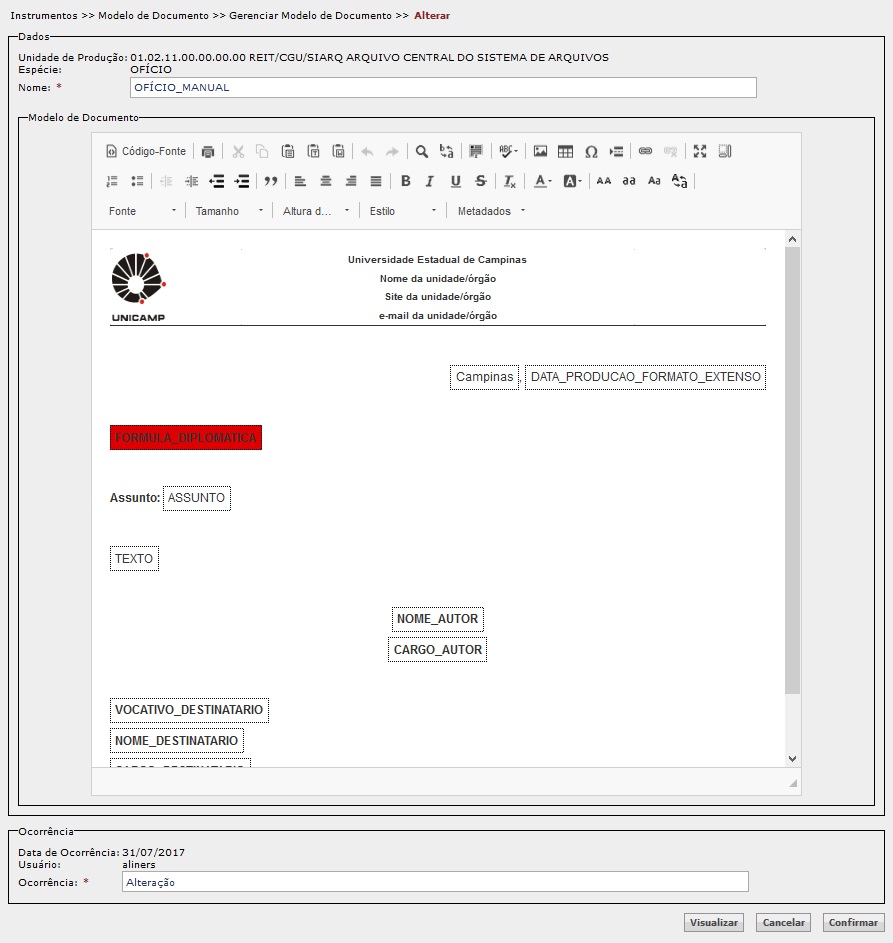Select the NOME_AUTOR placeholder
Viewport: 893px width, 943px height.
click(x=437, y=619)
